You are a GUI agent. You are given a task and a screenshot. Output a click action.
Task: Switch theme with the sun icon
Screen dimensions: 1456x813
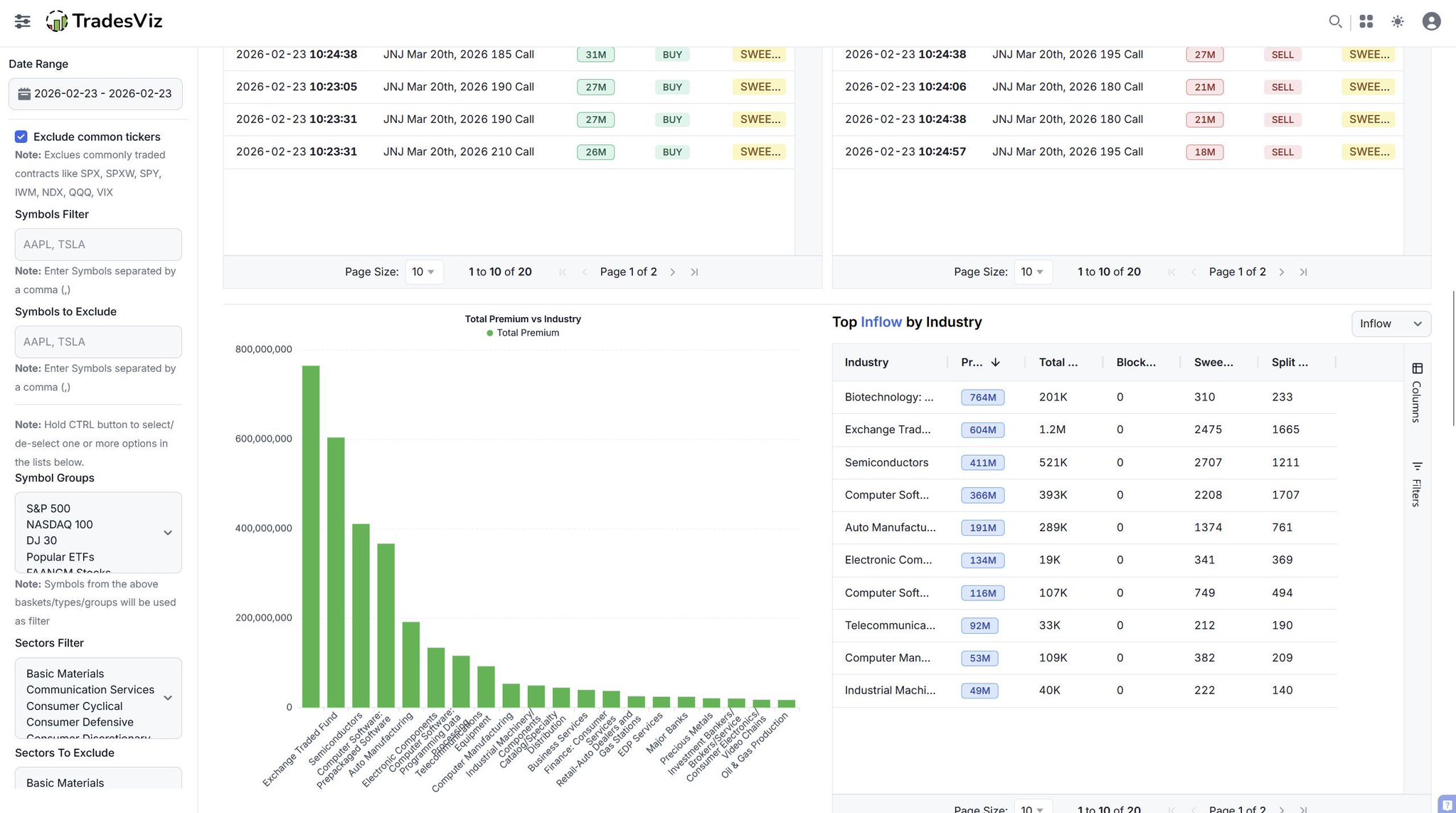[x=1398, y=21]
